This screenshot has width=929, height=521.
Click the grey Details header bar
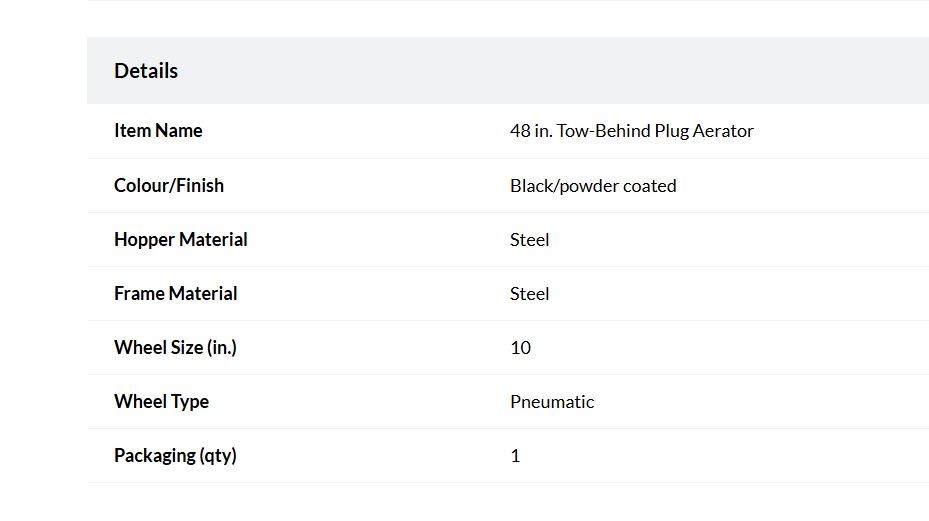(508, 71)
